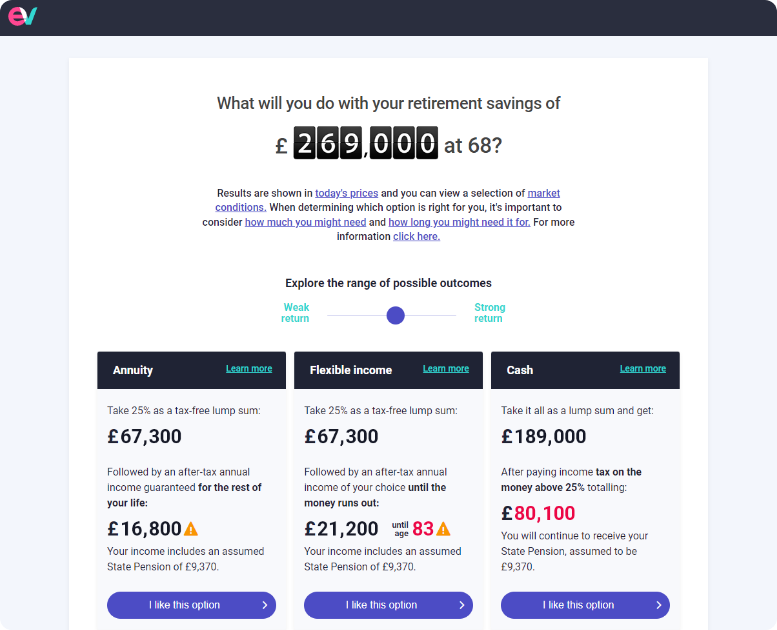Open the today's prices link
The image size is (777, 630).
346,193
